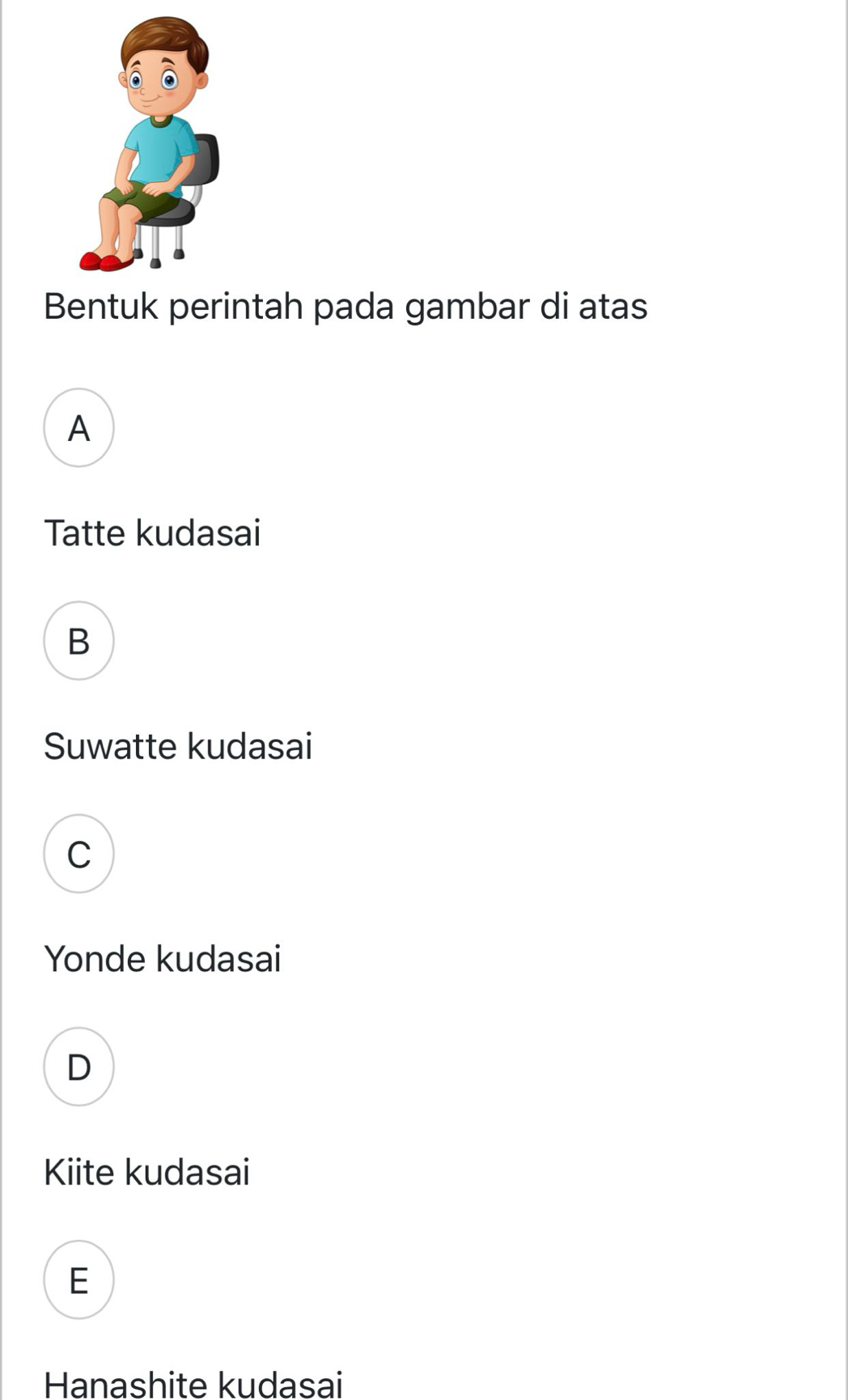848x1400 pixels.
Task: Select answer option E circle
Action: (x=78, y=1280)
